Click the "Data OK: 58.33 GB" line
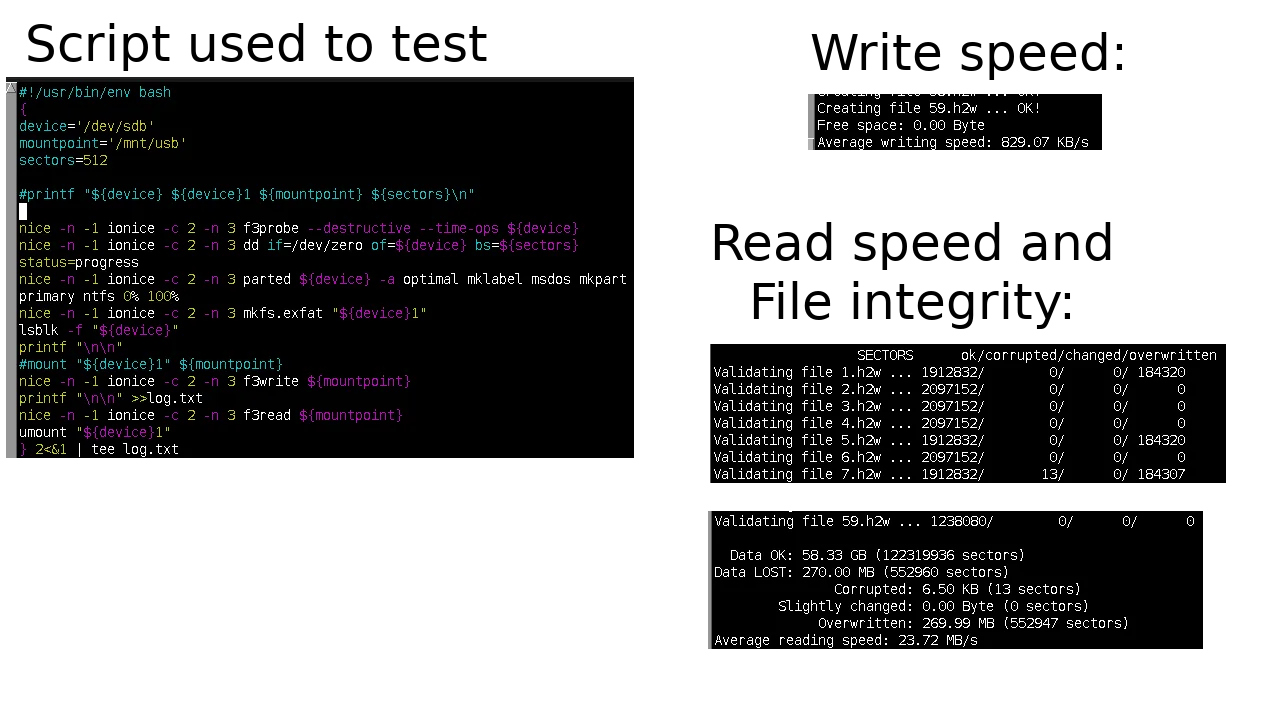 (x=878, y=555)
